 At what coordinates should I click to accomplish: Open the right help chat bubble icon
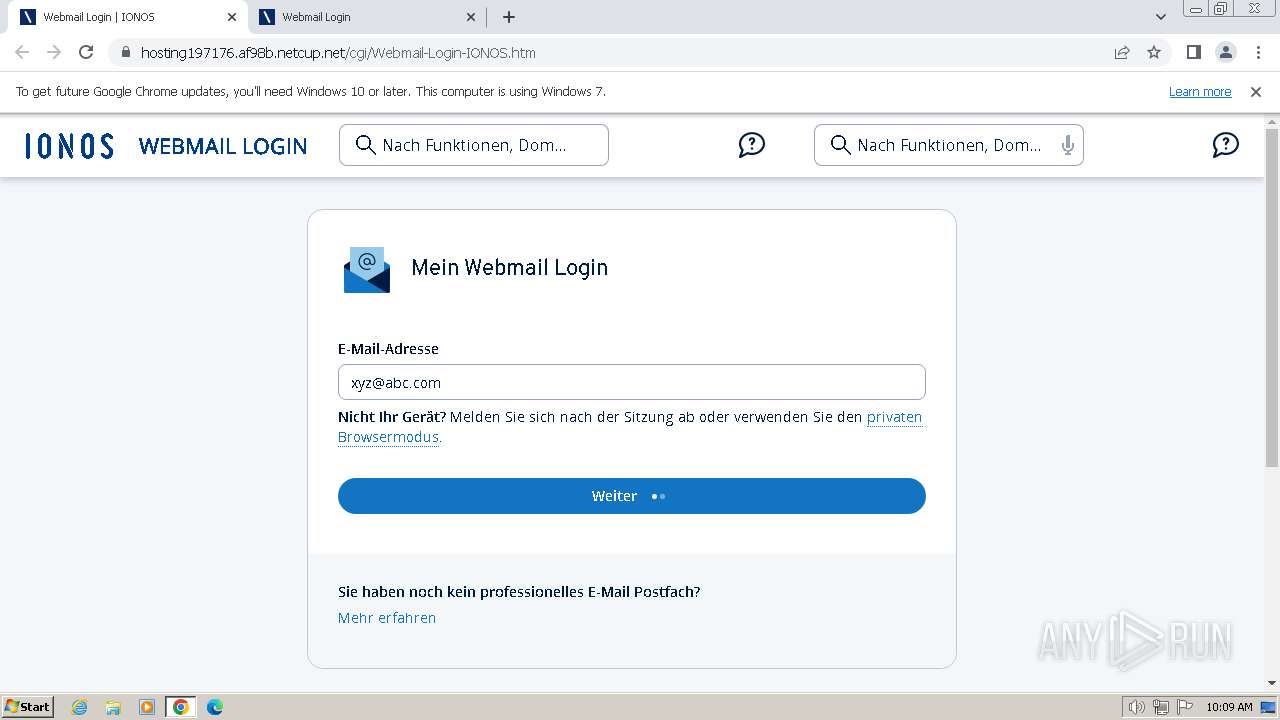[x=1225, y=145]
